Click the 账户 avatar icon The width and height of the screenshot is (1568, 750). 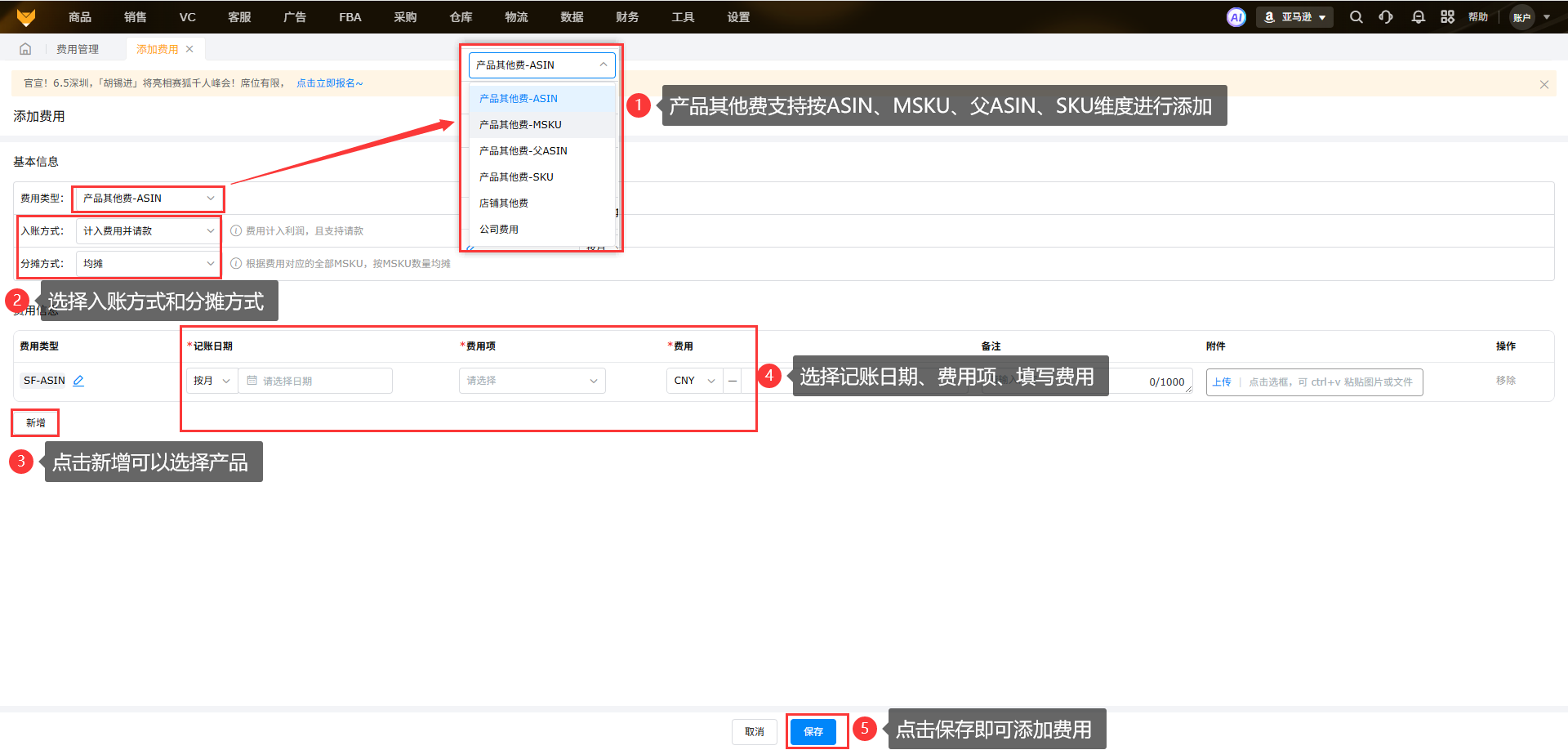pos(1521,17)
